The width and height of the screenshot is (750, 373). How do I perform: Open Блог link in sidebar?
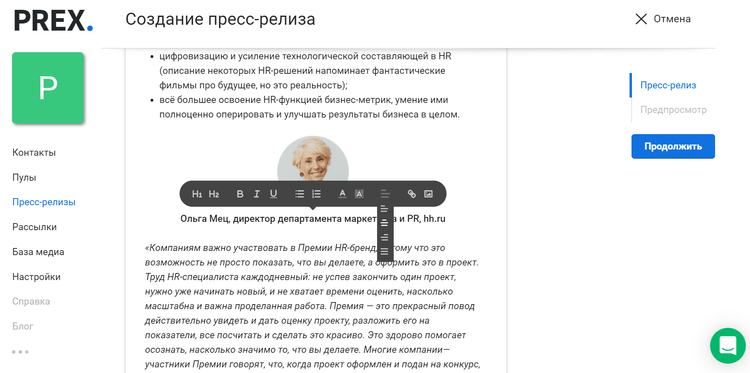click(x=23, y=326)
